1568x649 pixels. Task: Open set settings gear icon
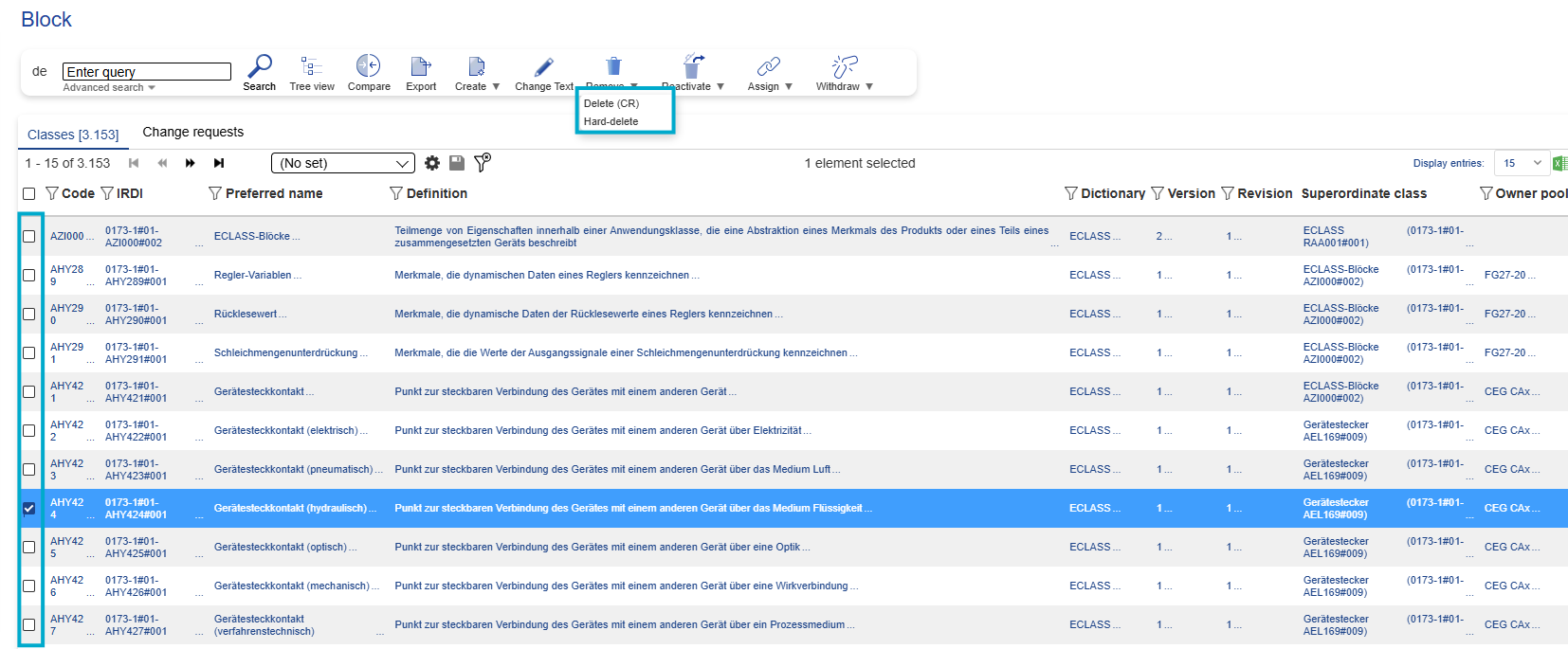point(432,163)
